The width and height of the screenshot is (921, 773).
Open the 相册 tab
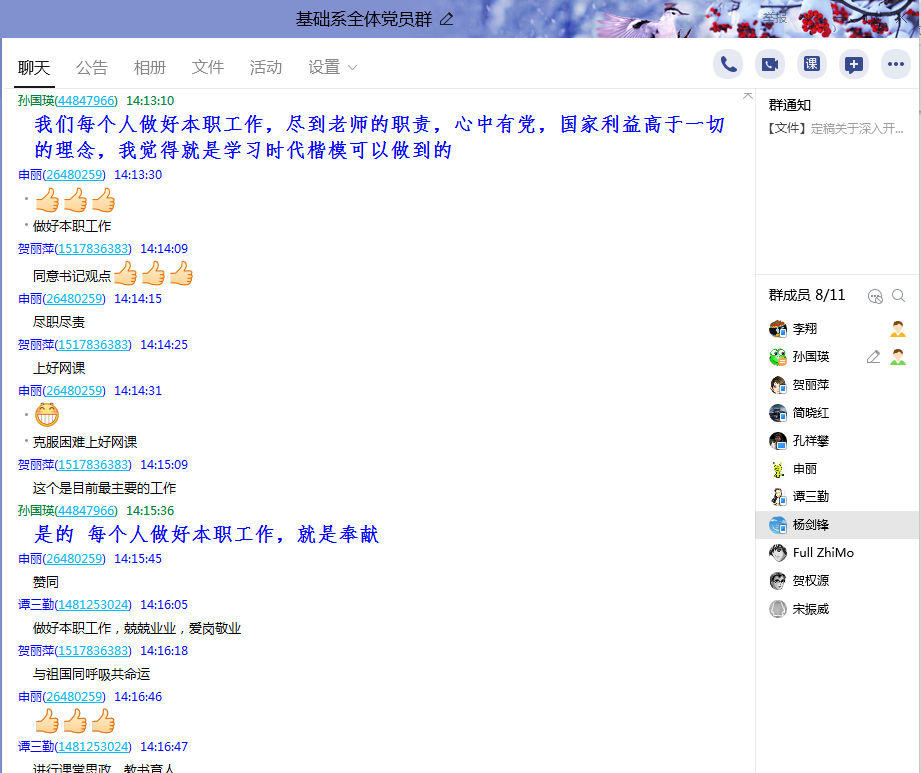point(150,68)
